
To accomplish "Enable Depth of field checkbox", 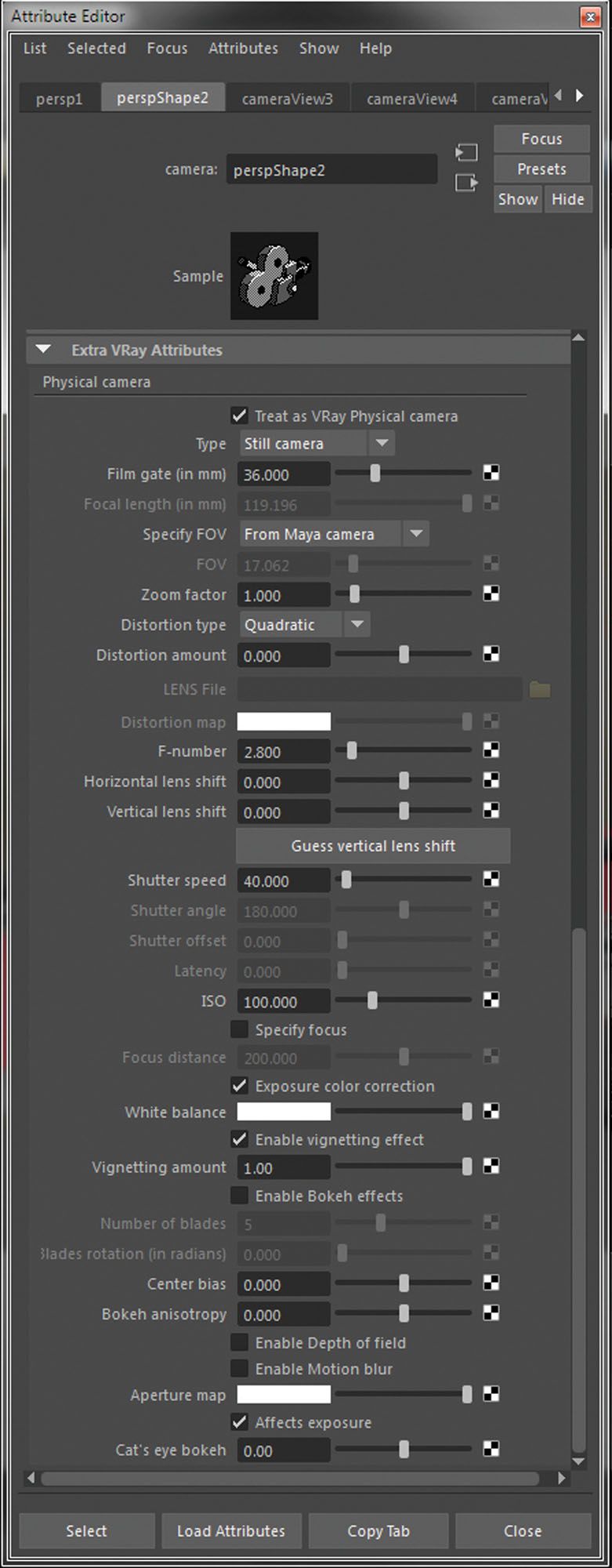I will pos(240,1342).
